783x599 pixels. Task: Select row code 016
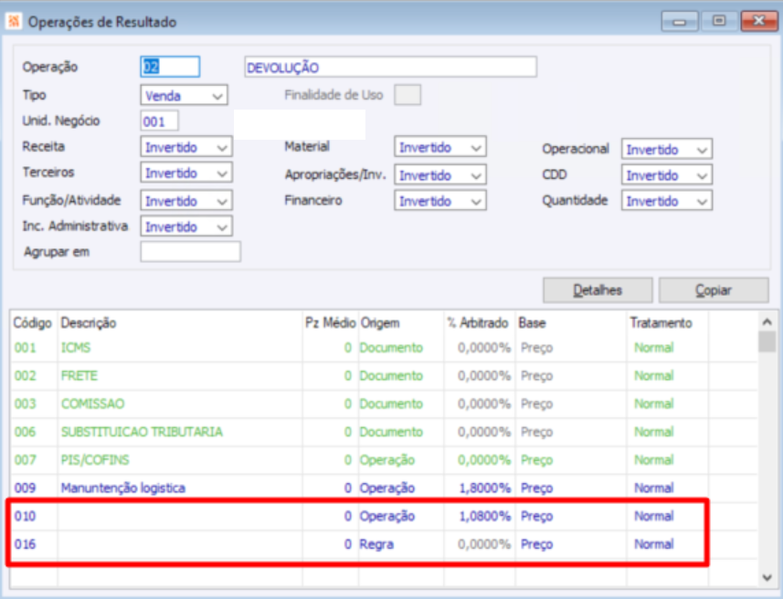coord(384,544)
